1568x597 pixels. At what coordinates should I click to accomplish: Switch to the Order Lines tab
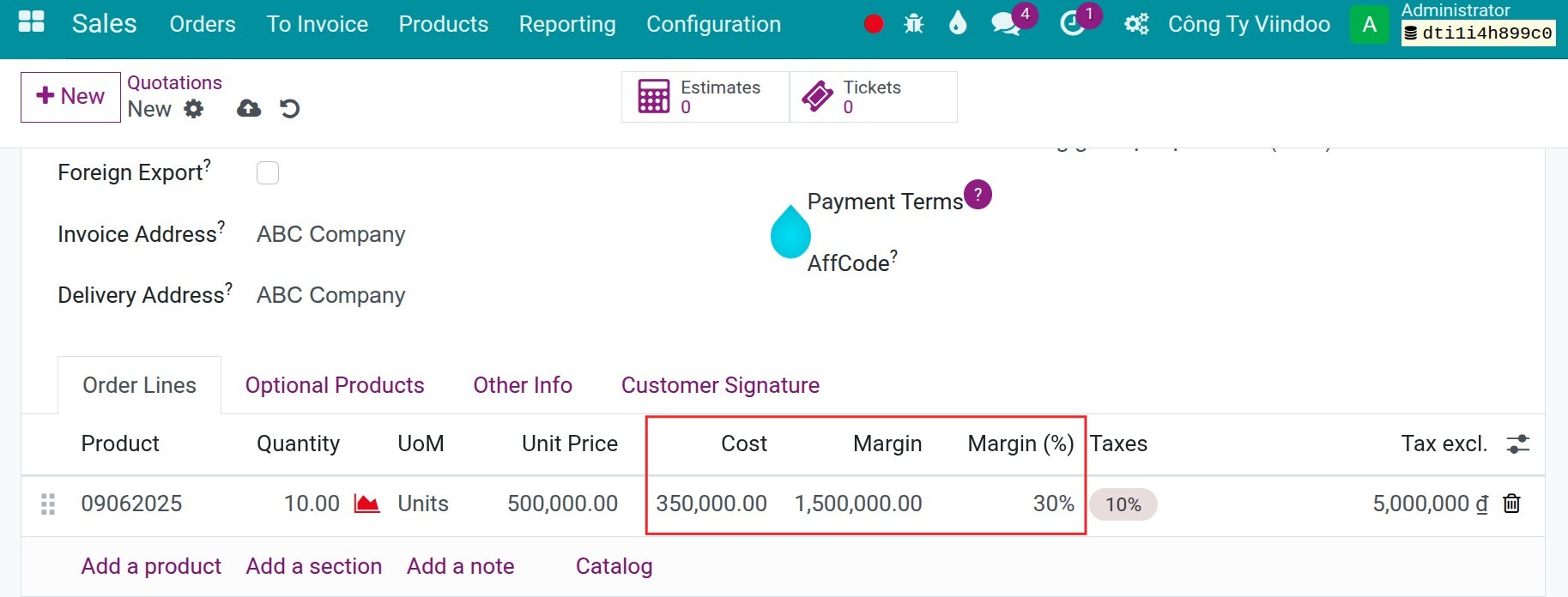pos(139,385)
